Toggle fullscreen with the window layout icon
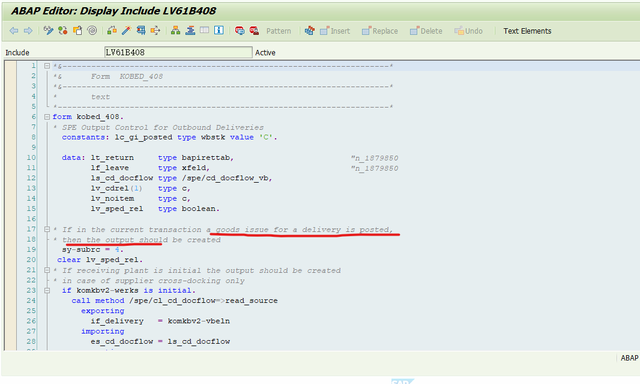Viewport: 640px width, 384px height. coord(204,31)
